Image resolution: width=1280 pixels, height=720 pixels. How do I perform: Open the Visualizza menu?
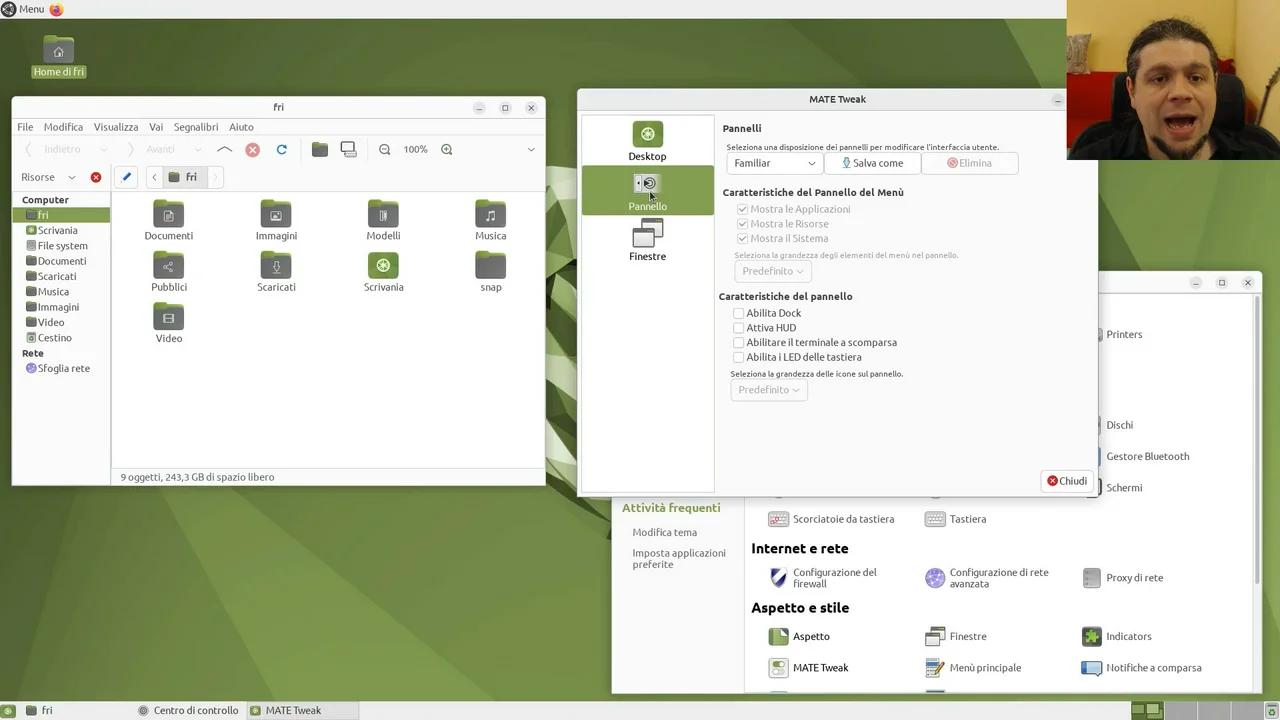click(x=115, y=126)
